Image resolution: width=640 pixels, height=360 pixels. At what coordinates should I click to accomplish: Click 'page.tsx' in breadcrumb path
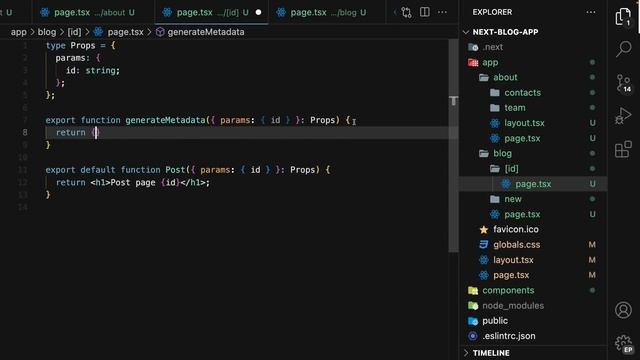125,32
